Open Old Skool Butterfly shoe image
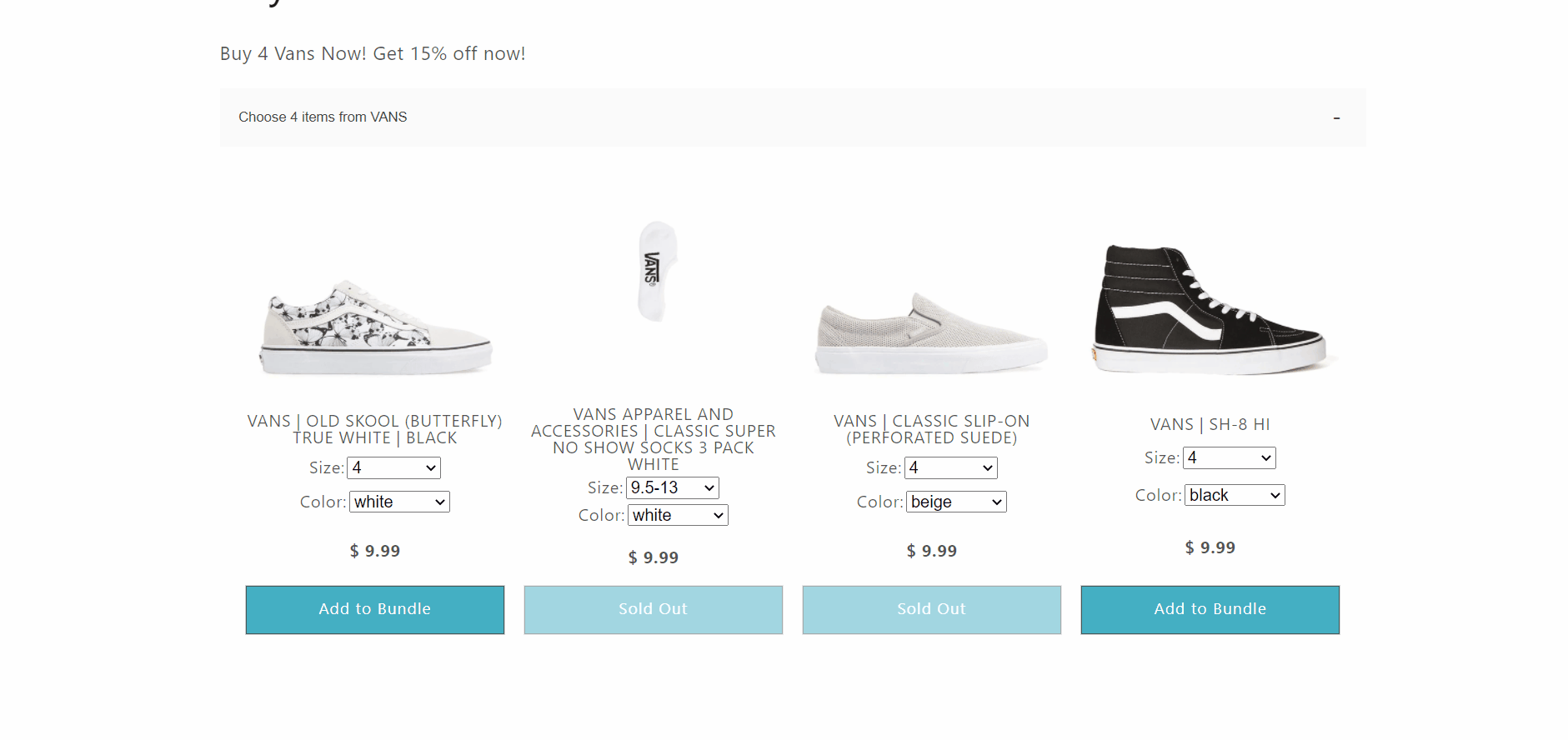Image resolution: width=1568 pixels, height=740 pixels. click(x=376, y=328)
